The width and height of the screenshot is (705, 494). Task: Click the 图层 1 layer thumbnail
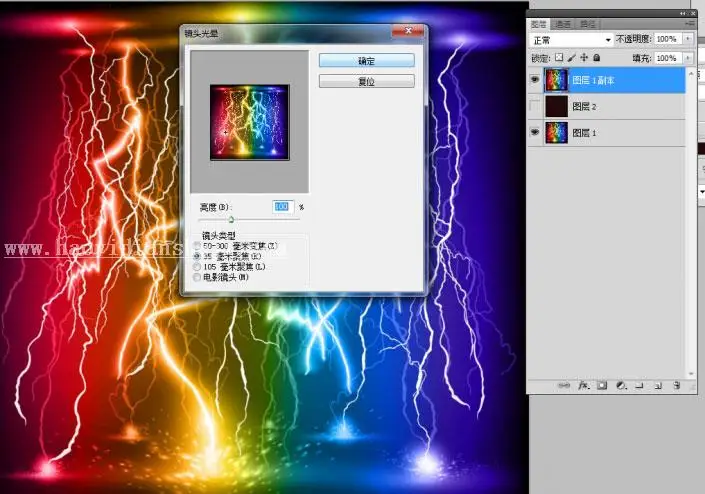(556, 133)
